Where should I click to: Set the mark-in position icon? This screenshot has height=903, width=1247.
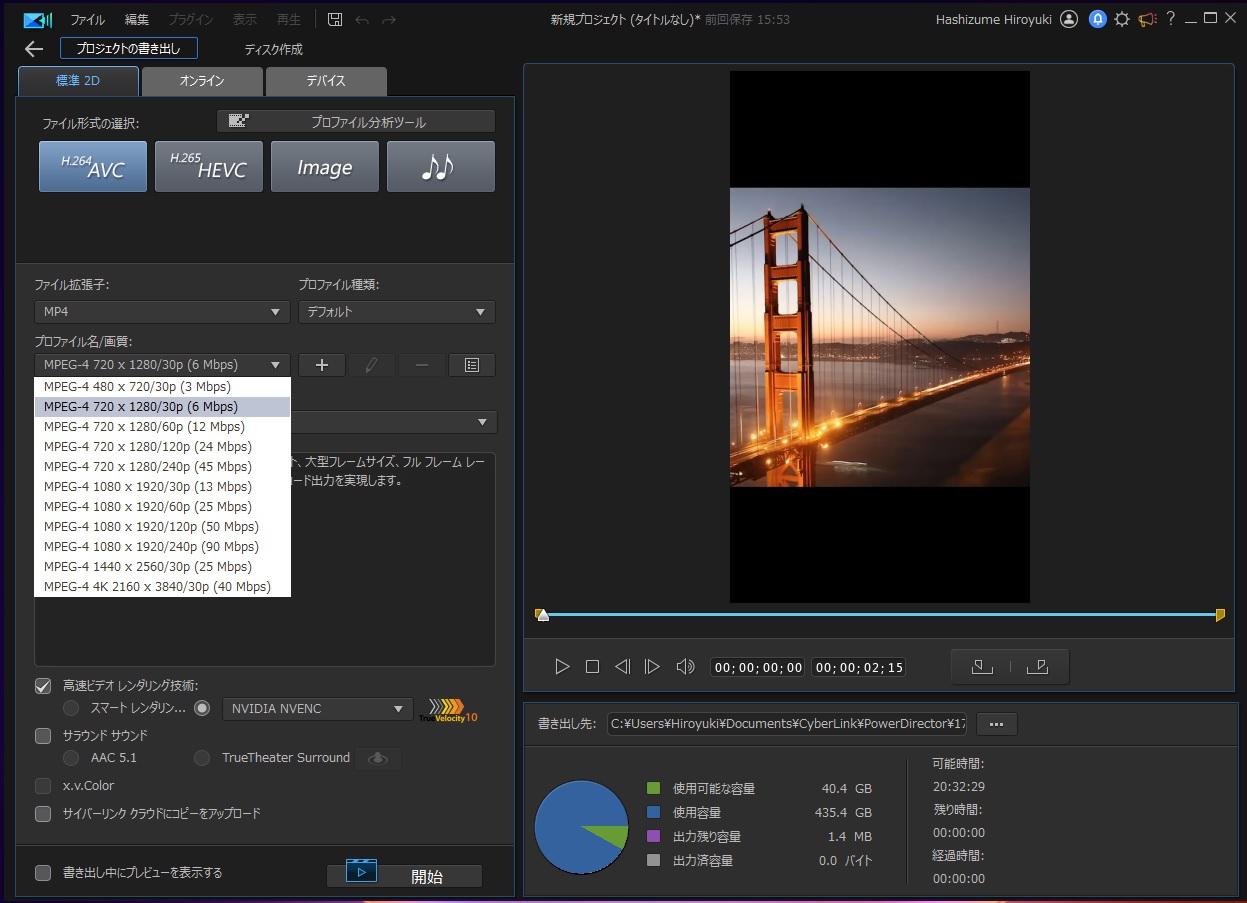(981, 666)
